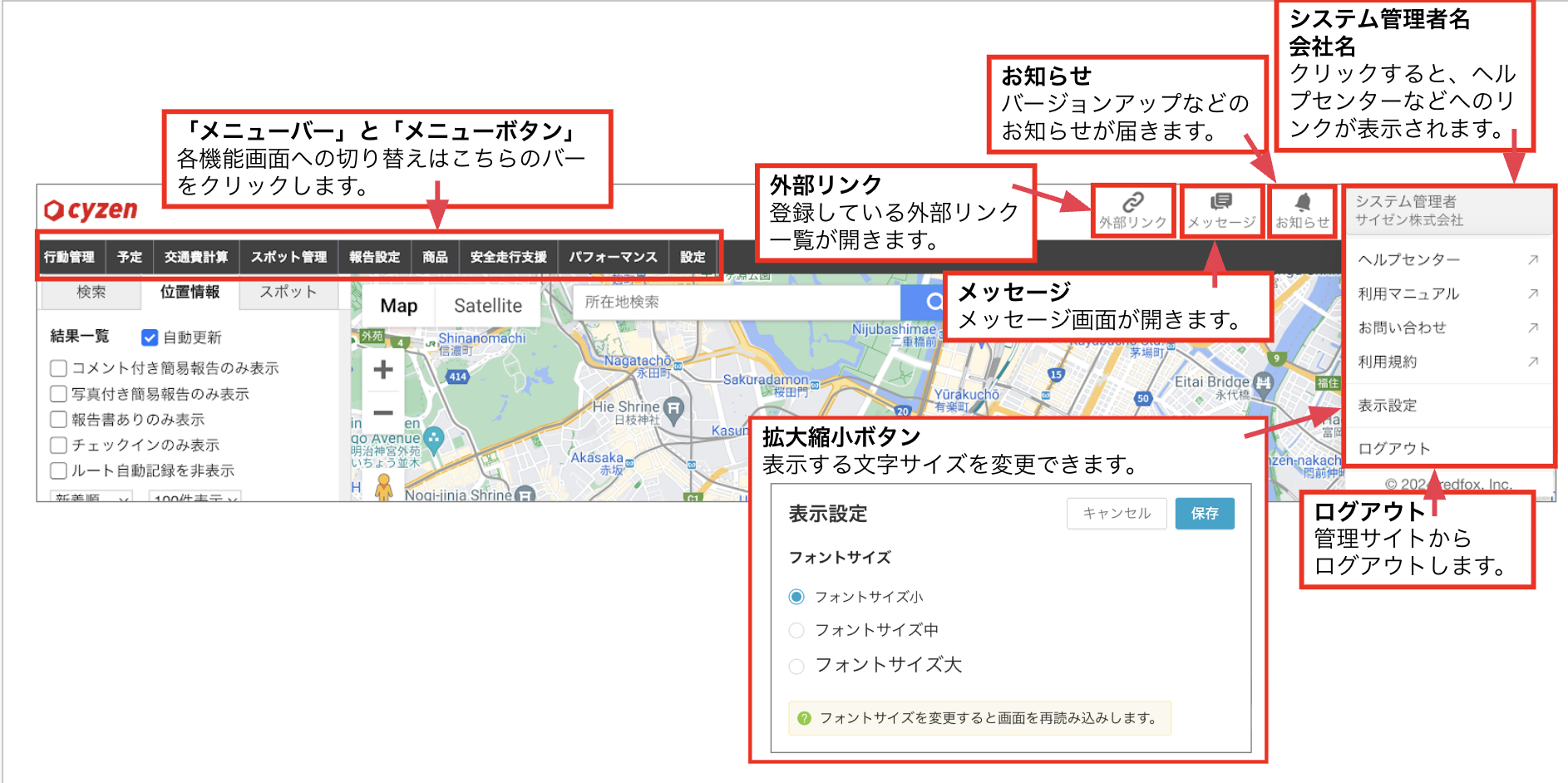The height and width of the screenshot is (783, 1568).
Task: Open 利用マニュアル external link arrow
Action: point(1533,293)
